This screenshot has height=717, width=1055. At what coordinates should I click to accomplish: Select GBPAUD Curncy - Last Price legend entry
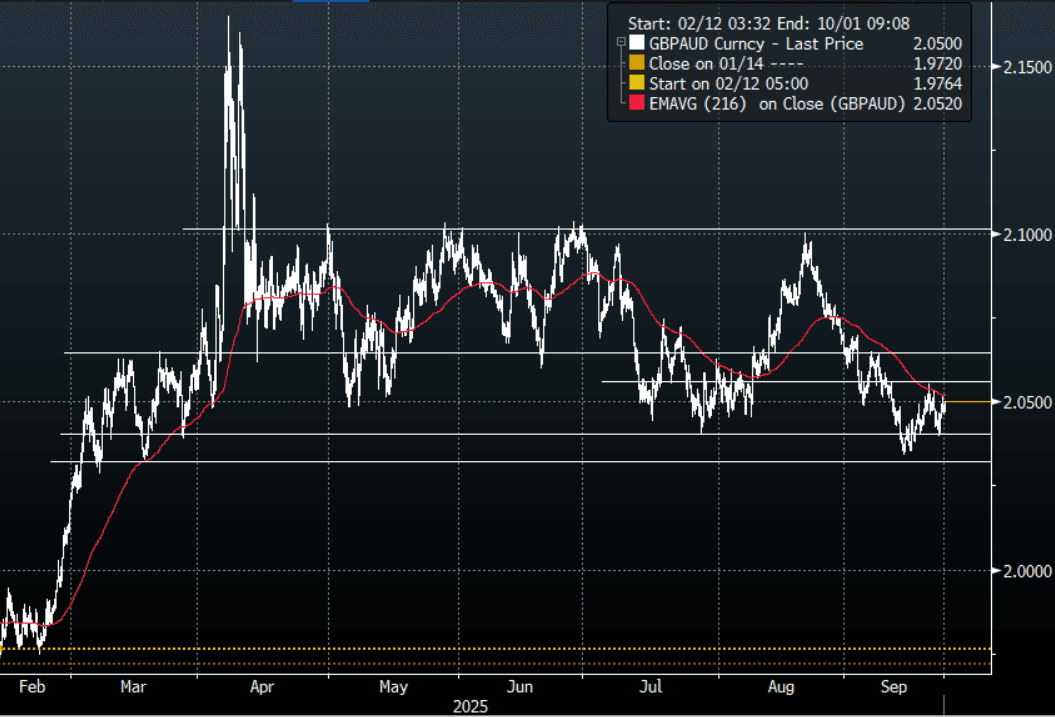click(756, 44)
